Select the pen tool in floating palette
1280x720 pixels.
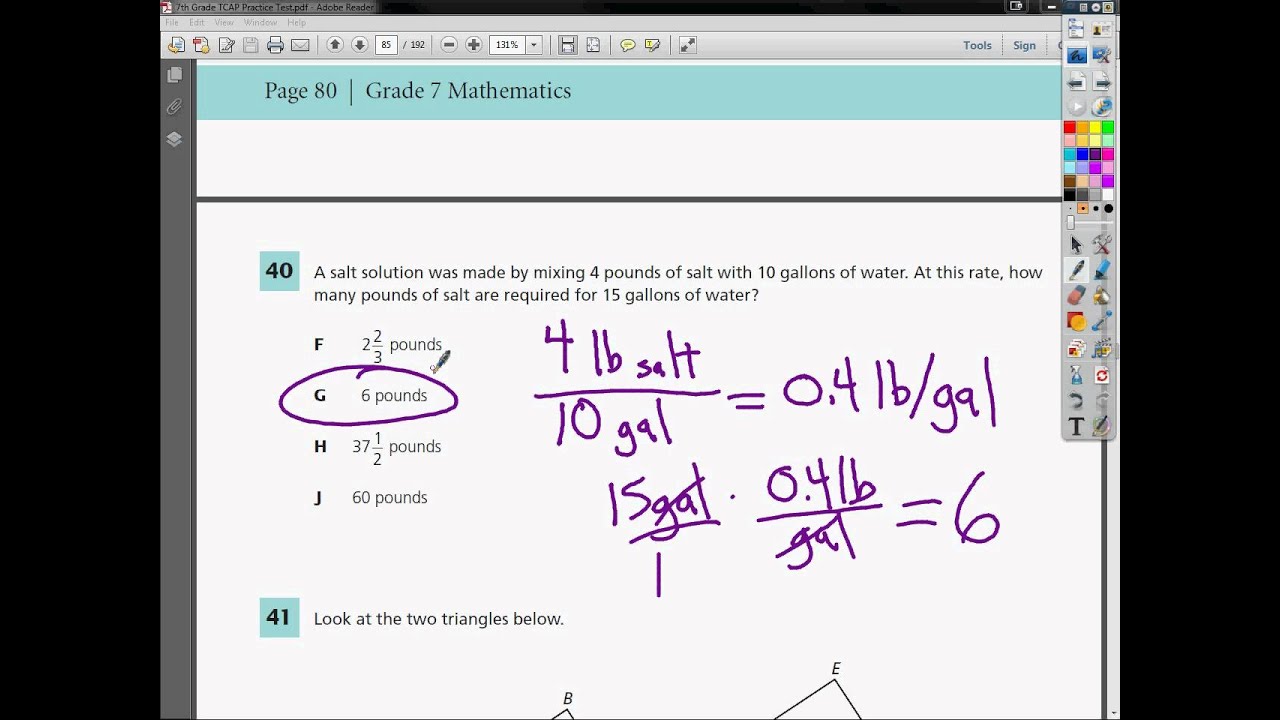[x=1076, y=270]
